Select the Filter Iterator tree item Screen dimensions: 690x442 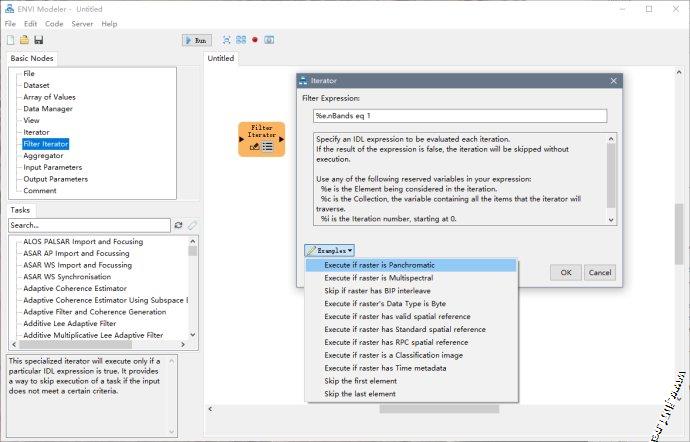point(46,144)
